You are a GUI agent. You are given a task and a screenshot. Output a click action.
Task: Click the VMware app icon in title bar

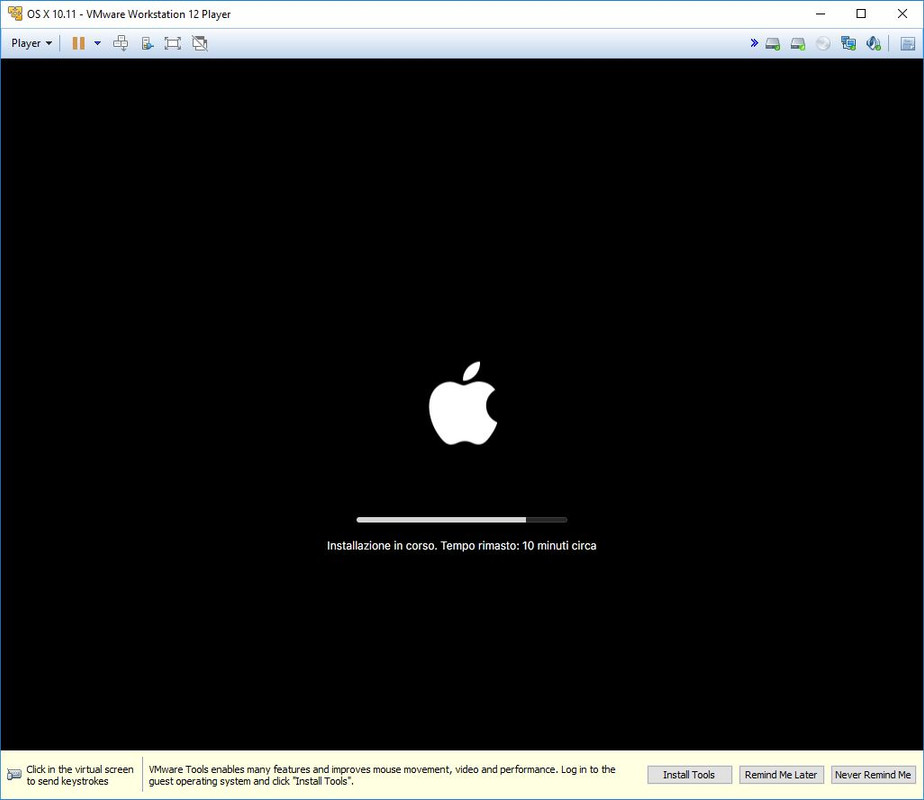[15, 14]
